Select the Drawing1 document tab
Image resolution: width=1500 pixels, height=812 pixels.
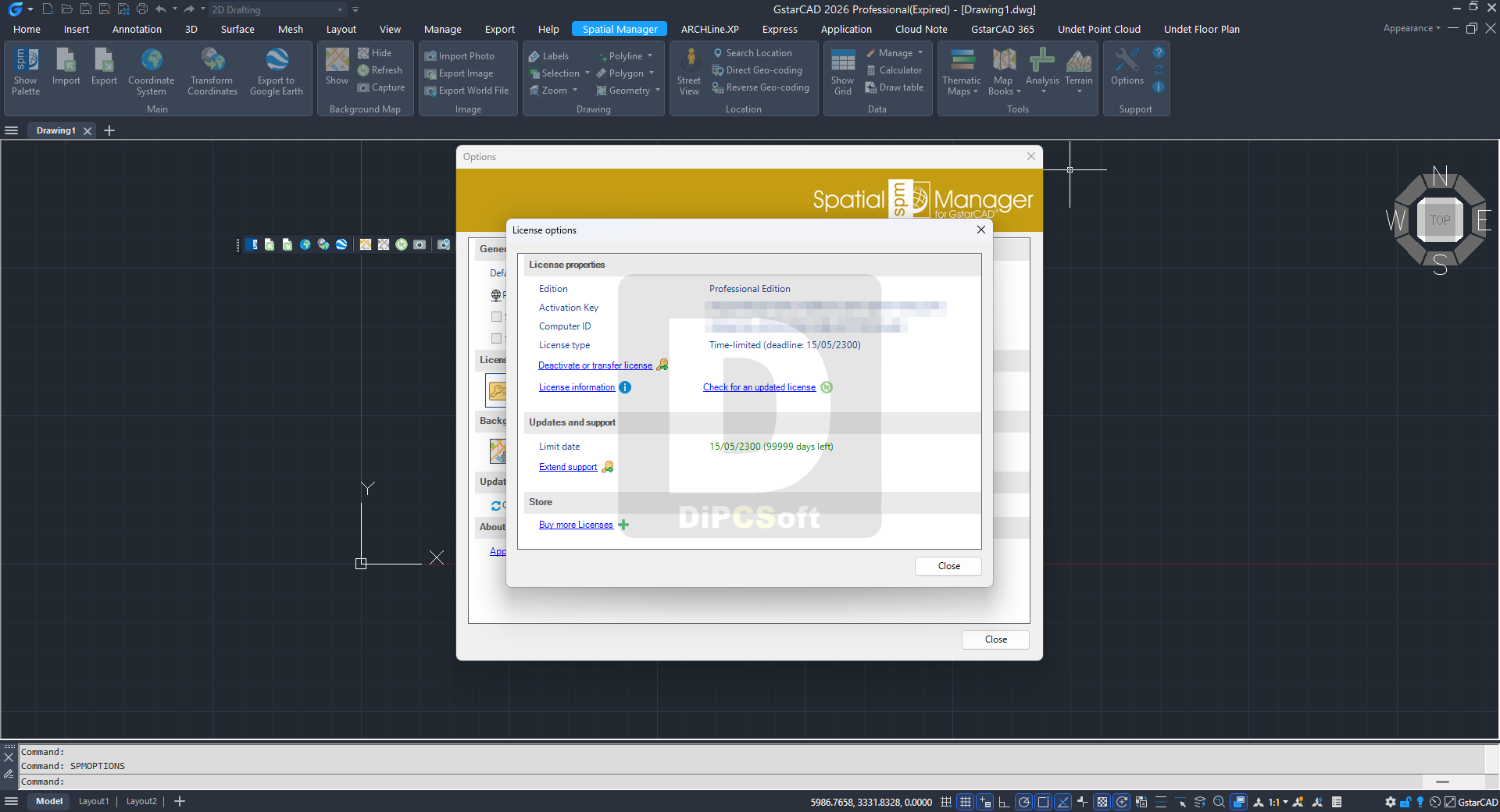56,130
